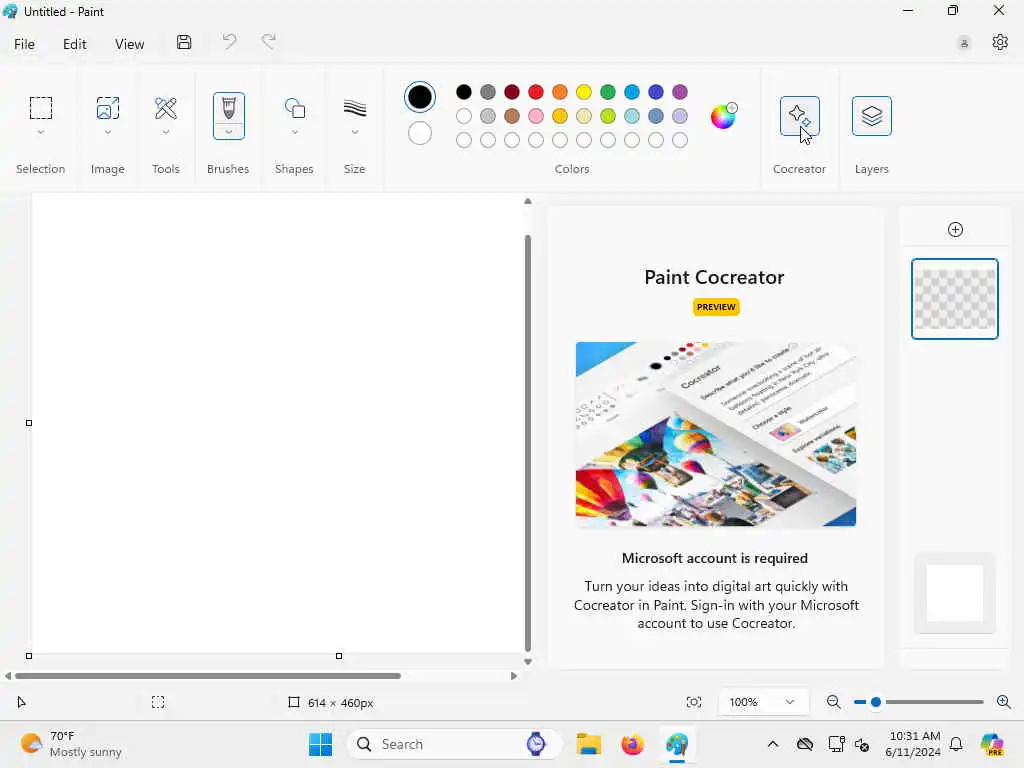Screen dimensions: 1024x768
Task: Redo the last action
Action: (268, 42)
